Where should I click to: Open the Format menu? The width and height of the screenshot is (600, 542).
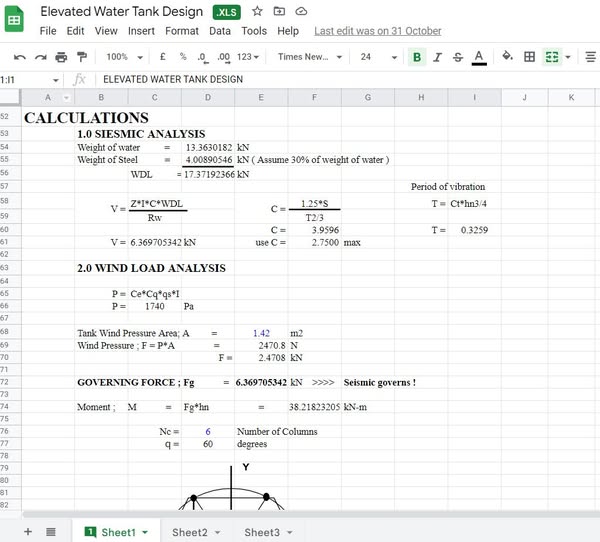pyautogui.click(x=182, y=31)
